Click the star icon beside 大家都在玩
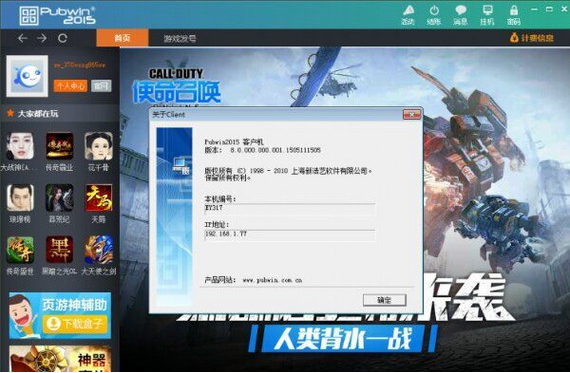The image size is (570, 373). pyautogui.click(x=10, y=113)
